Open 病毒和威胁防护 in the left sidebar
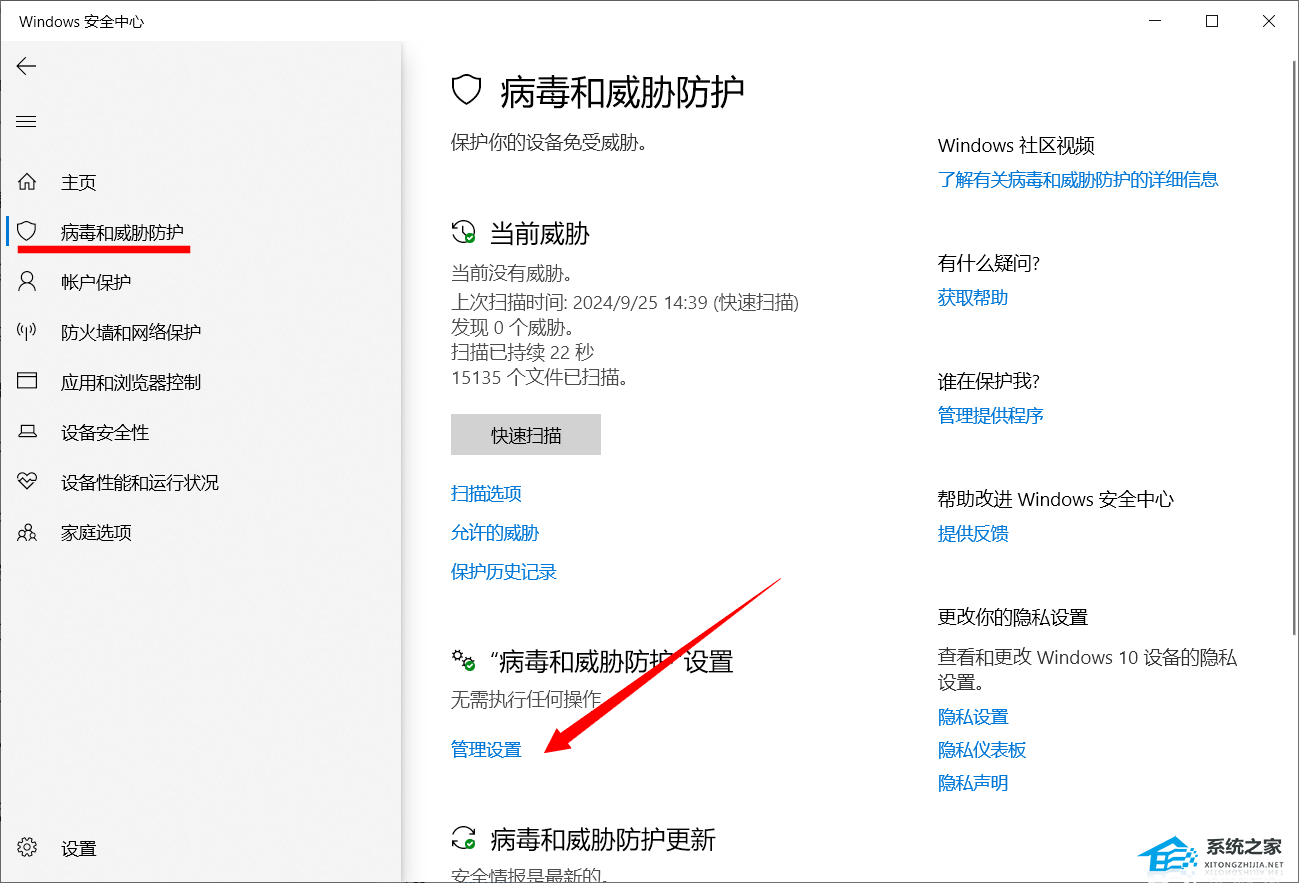The height and width of the screenshot is (883, 1299). [122, 232]
